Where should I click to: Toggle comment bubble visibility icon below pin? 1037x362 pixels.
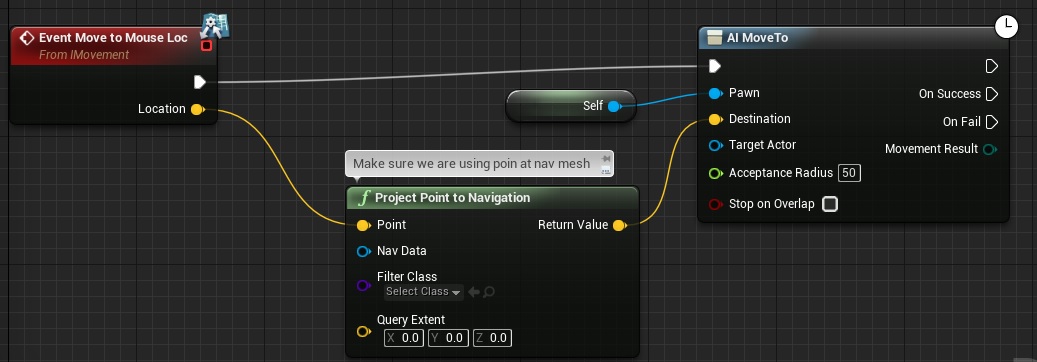(x=605, y=171)
